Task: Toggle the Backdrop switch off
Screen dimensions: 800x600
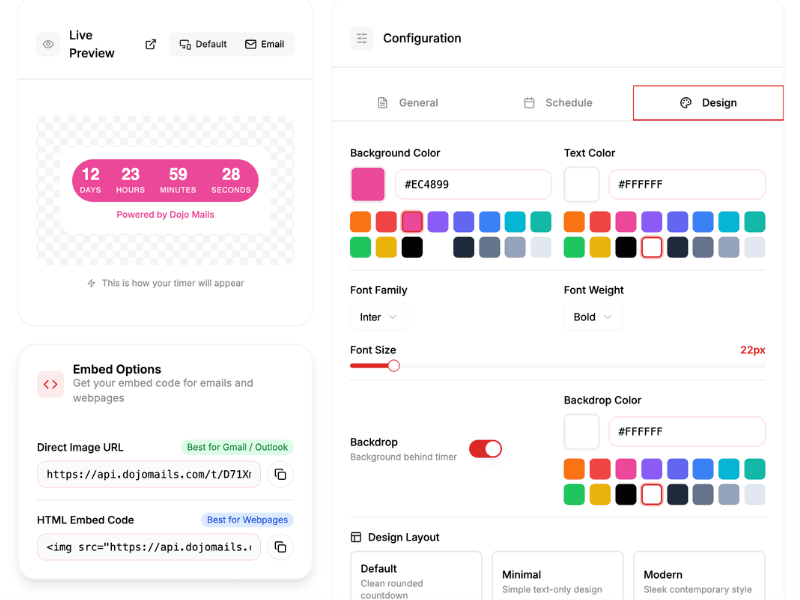Action: point(485,449)
